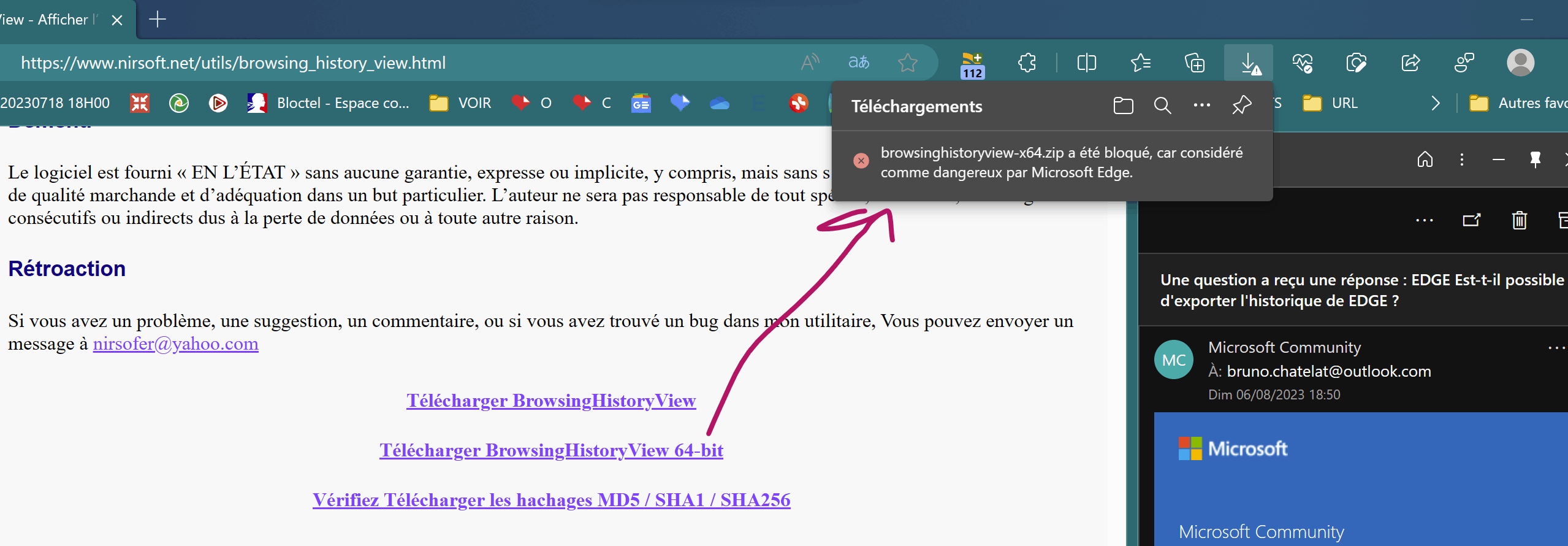Click the pin icon in sidebar pane
The height and width of the screenshot is (546, 1568).
pyautogui.click(x=1535, y=160)
